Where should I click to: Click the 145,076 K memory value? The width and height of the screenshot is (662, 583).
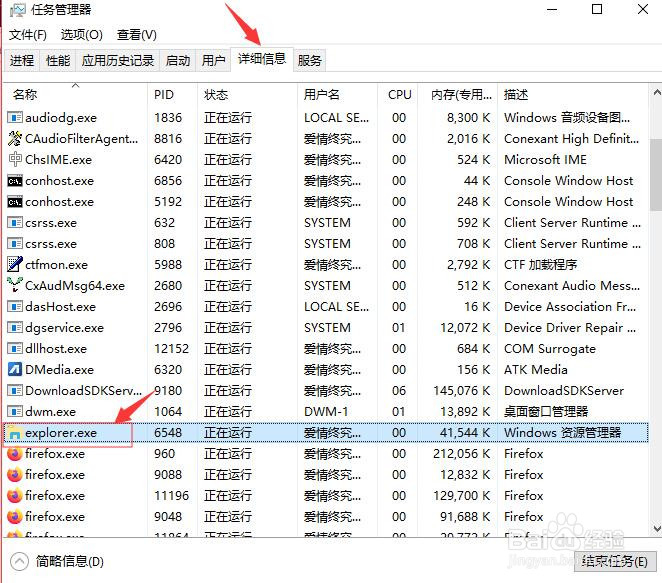[x=461, y=390]
